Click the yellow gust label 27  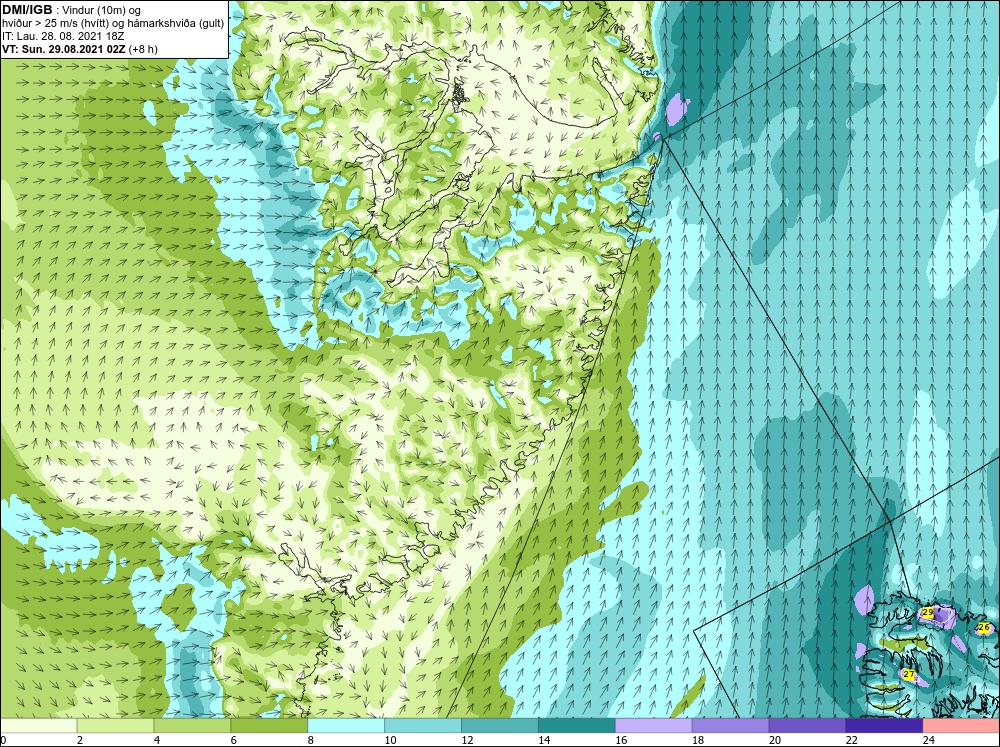point(909,674)
